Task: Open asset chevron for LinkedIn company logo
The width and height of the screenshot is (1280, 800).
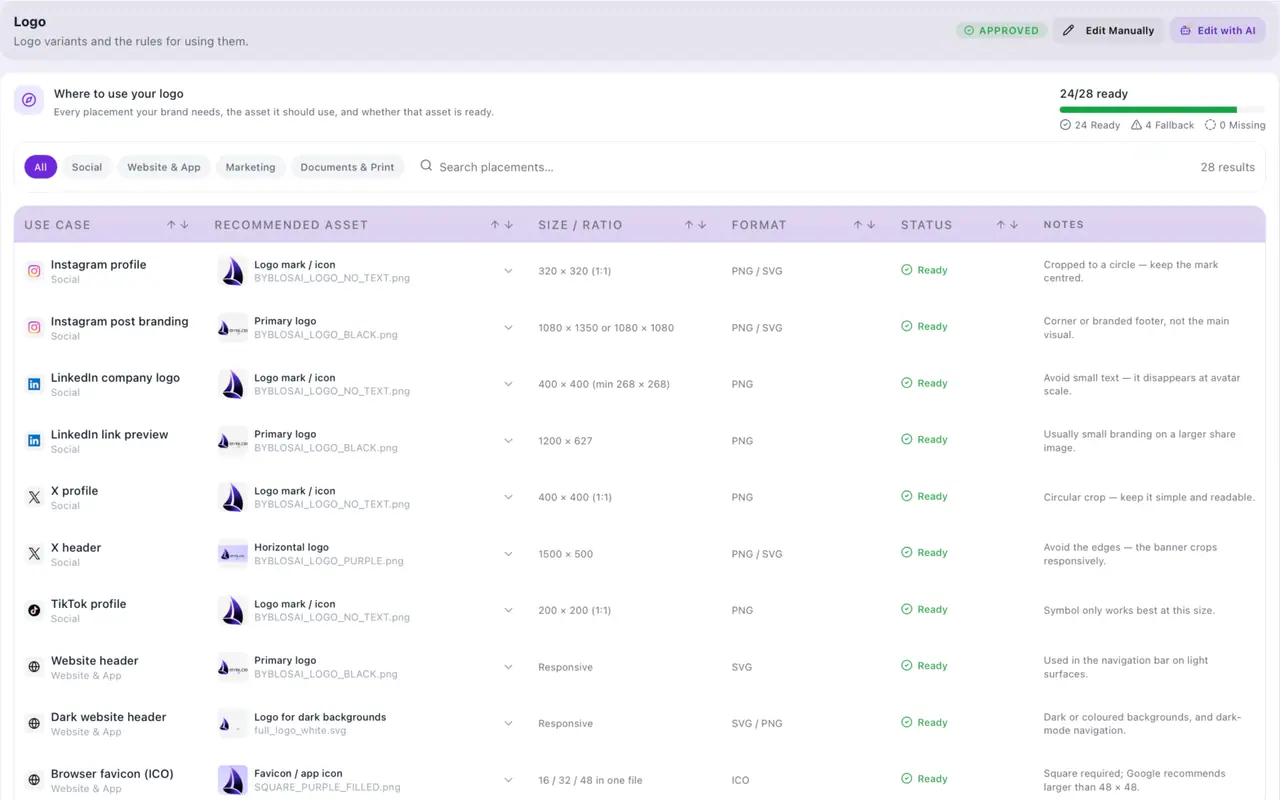Action: tap(508, 384)
